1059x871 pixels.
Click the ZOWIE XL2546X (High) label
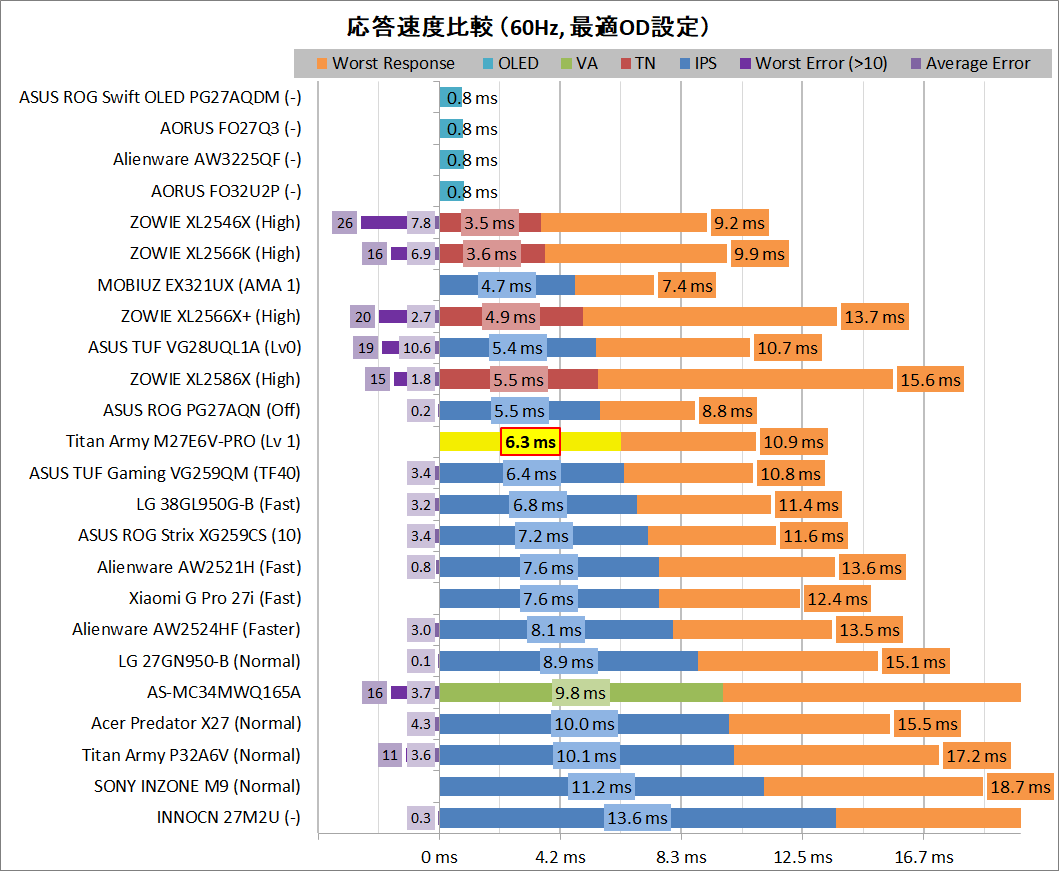pos(215,222)
